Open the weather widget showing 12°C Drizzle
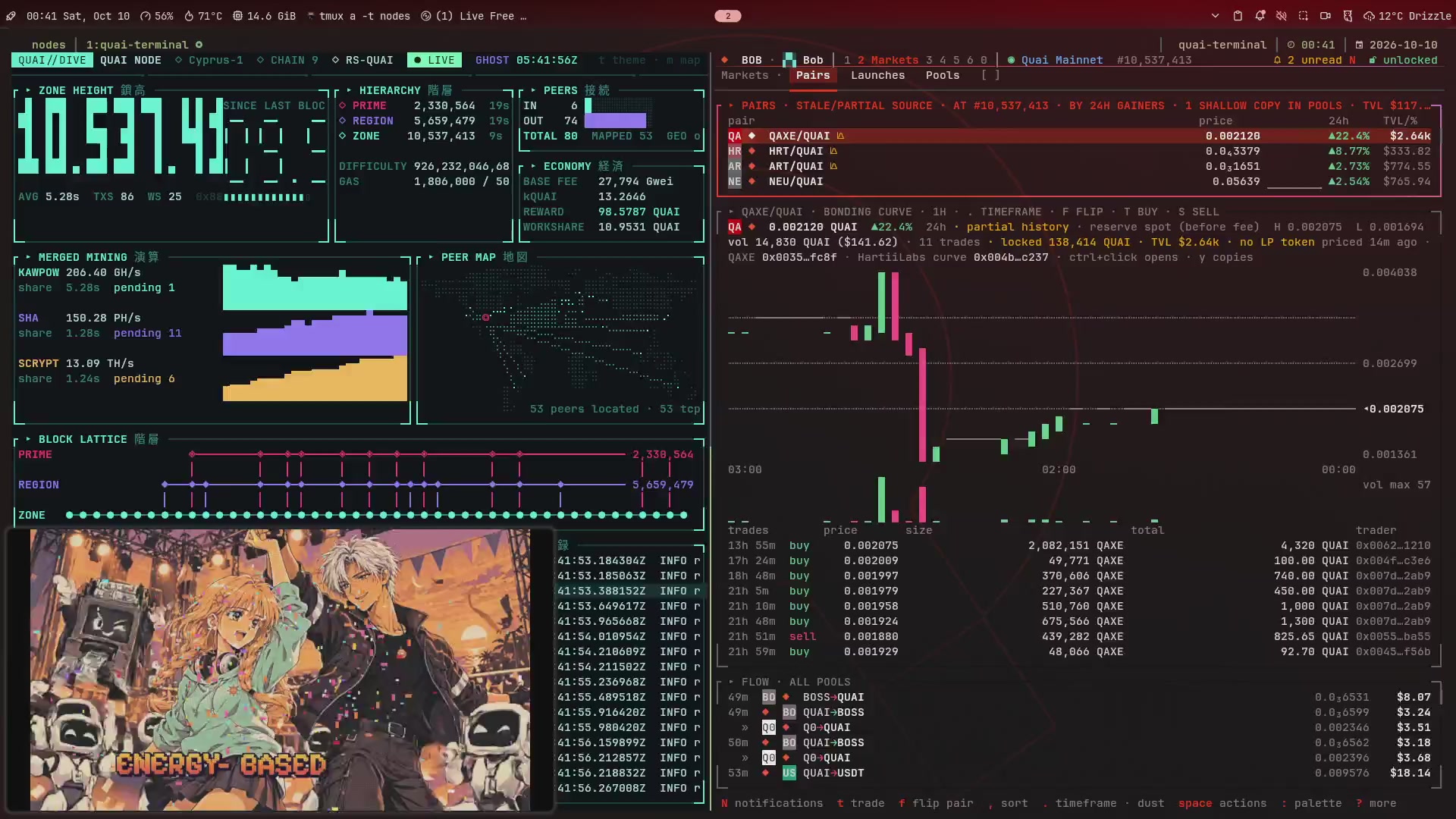 click(1407, 16)
